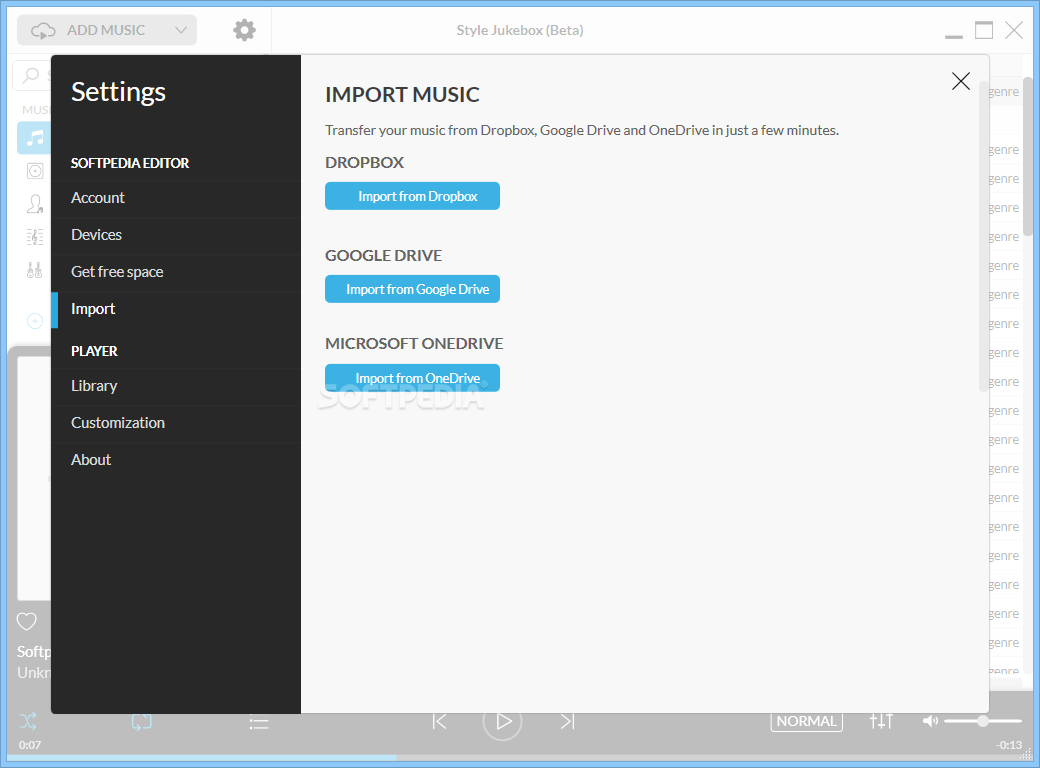The width and height of the screenshot is (1040, 768).
Task: Go to Customization settings
Action: 176,423
